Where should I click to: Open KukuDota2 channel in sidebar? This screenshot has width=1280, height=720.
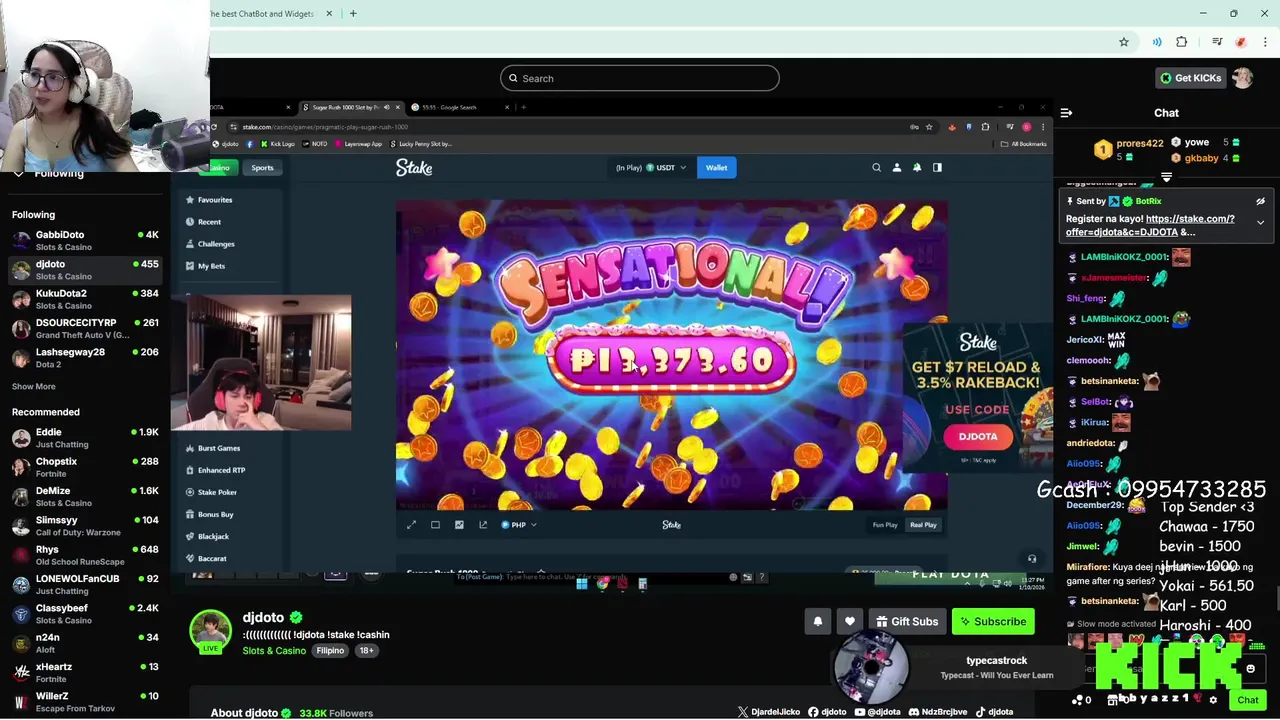pyautogui.click(x=85, y=299)
